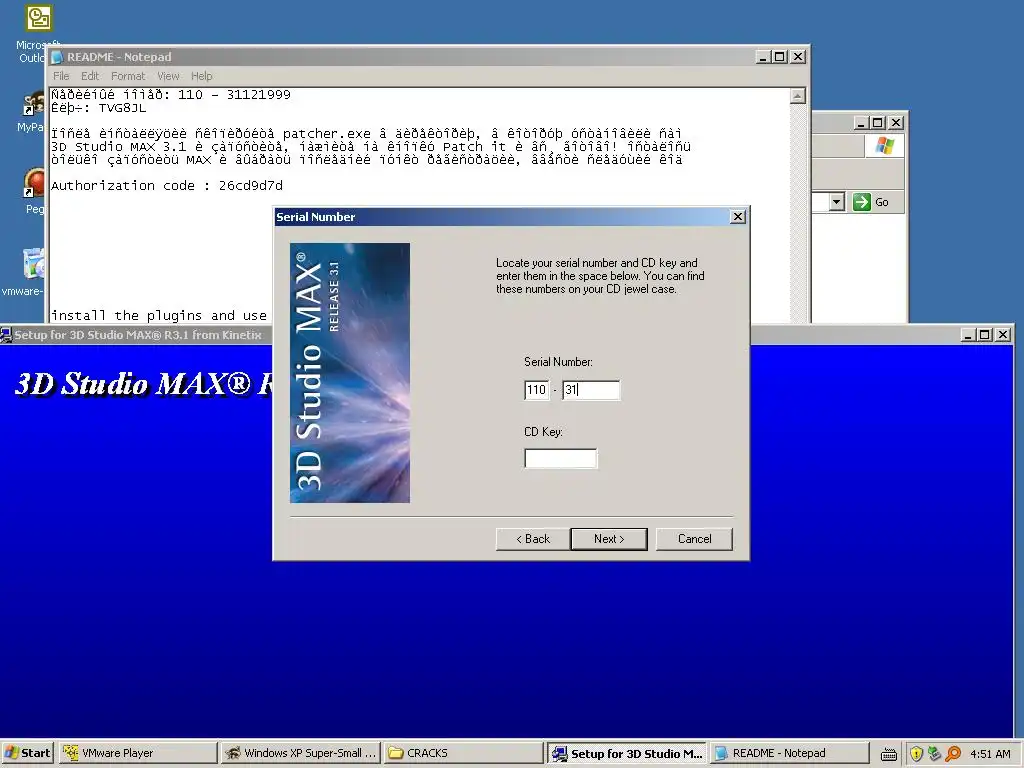Click the Notepad title bar icon
The width and height of the screenshot is (1024, 768).
(x=57, y=57)
